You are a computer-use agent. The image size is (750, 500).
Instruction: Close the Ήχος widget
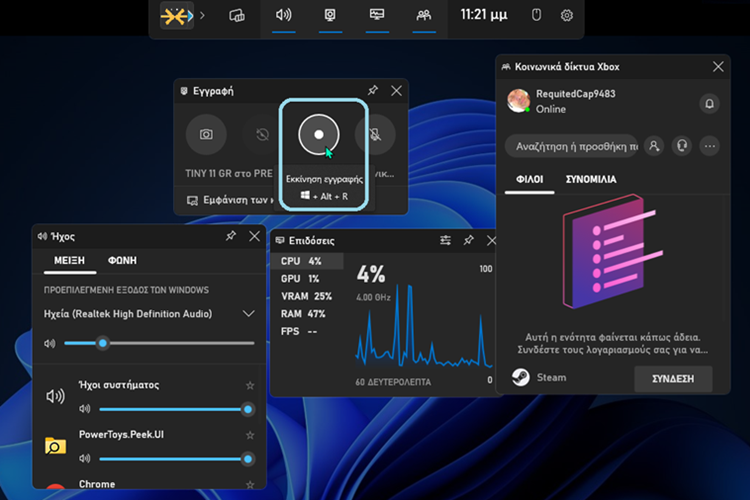point(254,236)
